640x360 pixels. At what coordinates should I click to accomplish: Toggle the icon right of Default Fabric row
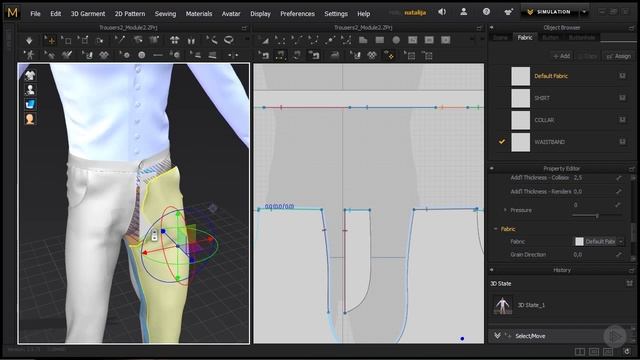click(622, 76)
